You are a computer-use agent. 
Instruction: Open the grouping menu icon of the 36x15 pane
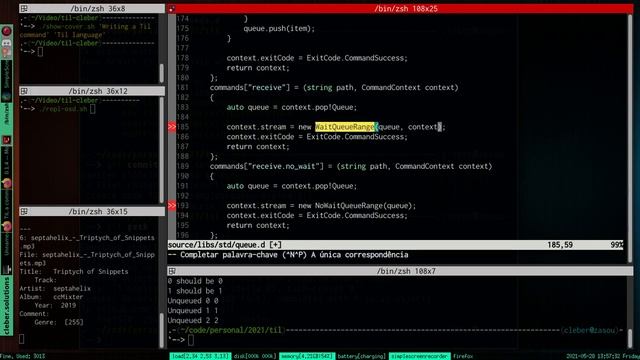pyautogui.click(x=24, y=211)
